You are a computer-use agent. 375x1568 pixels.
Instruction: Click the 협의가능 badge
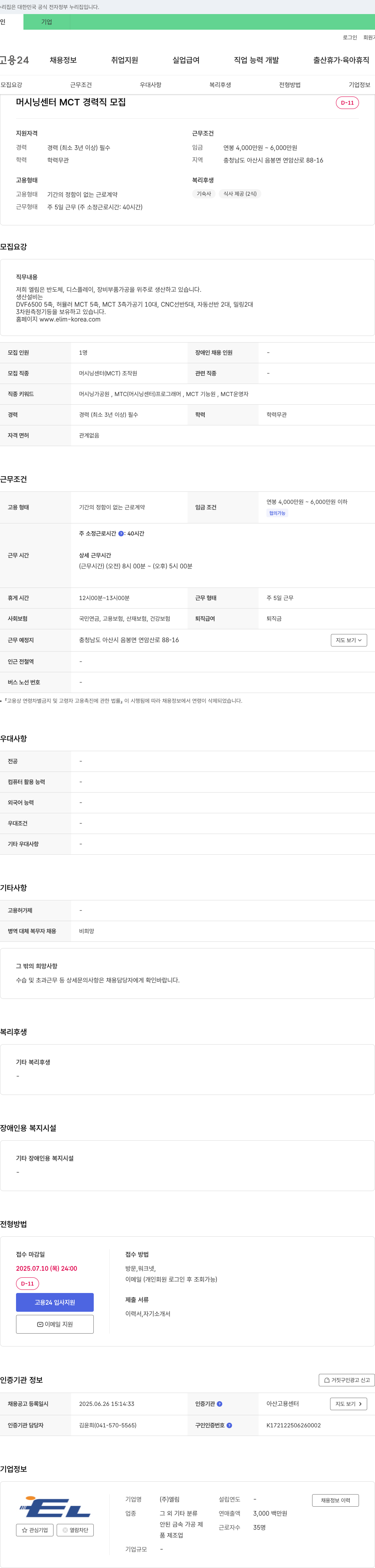pos(277,513)
